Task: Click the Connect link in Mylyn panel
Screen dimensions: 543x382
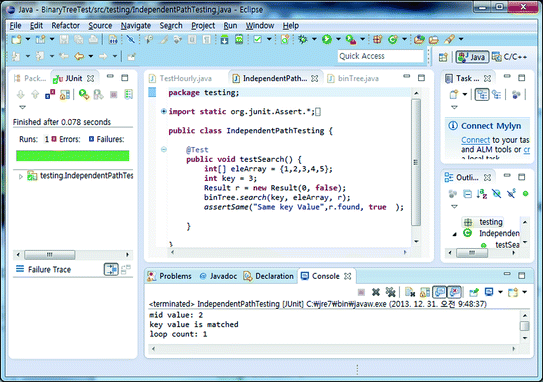Action: click(x=475, y=140)
